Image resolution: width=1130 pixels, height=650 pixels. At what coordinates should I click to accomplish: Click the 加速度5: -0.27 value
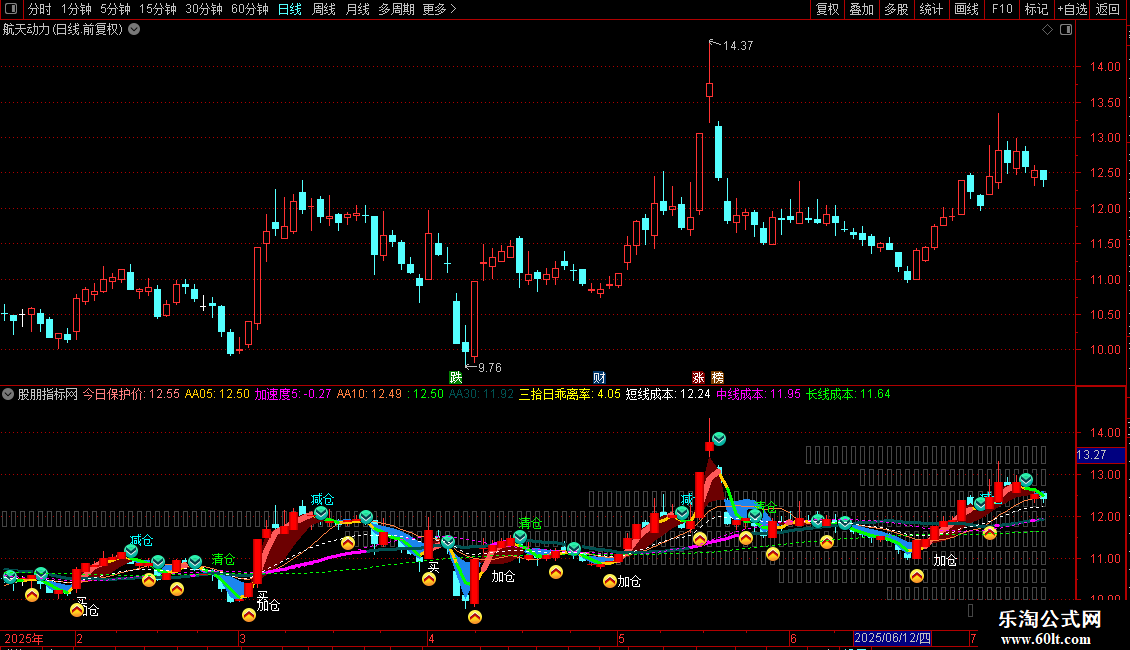click(293, 394)
